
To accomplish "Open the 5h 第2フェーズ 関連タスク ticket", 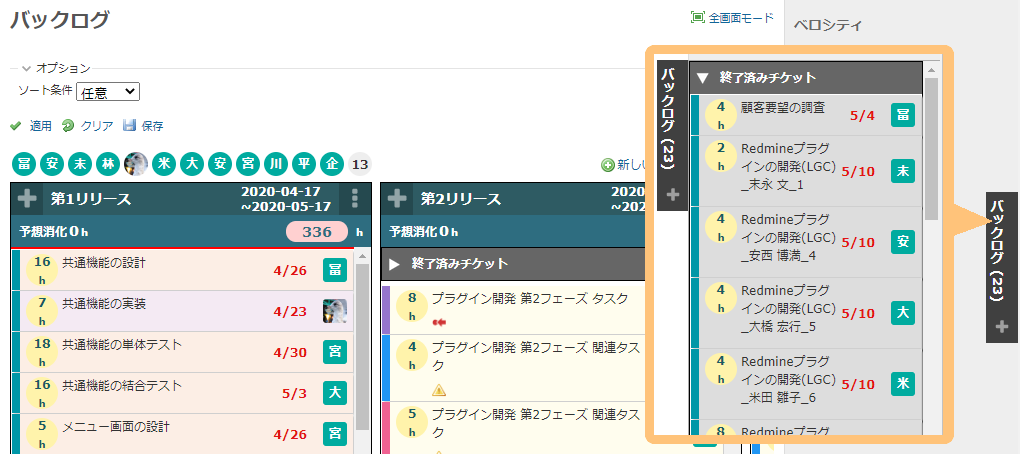I will [x=536, y=423].
